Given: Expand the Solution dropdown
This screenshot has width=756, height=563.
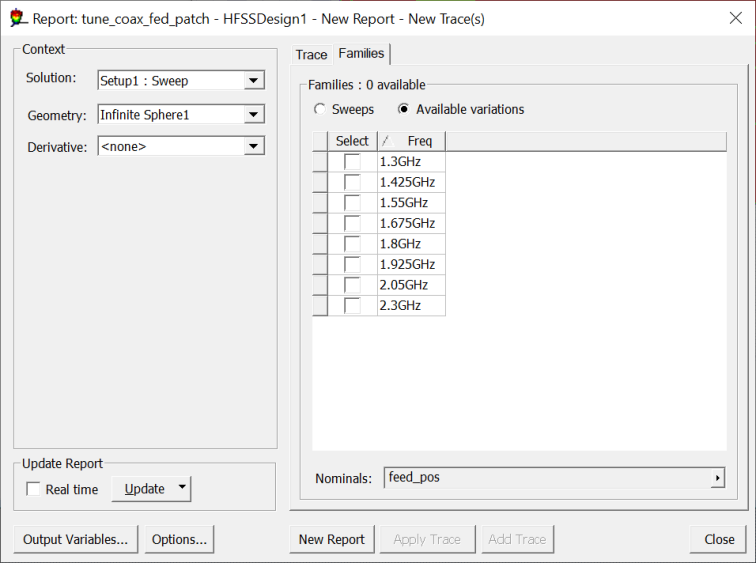Looking at the screenshot, I should tap(254, 81).
